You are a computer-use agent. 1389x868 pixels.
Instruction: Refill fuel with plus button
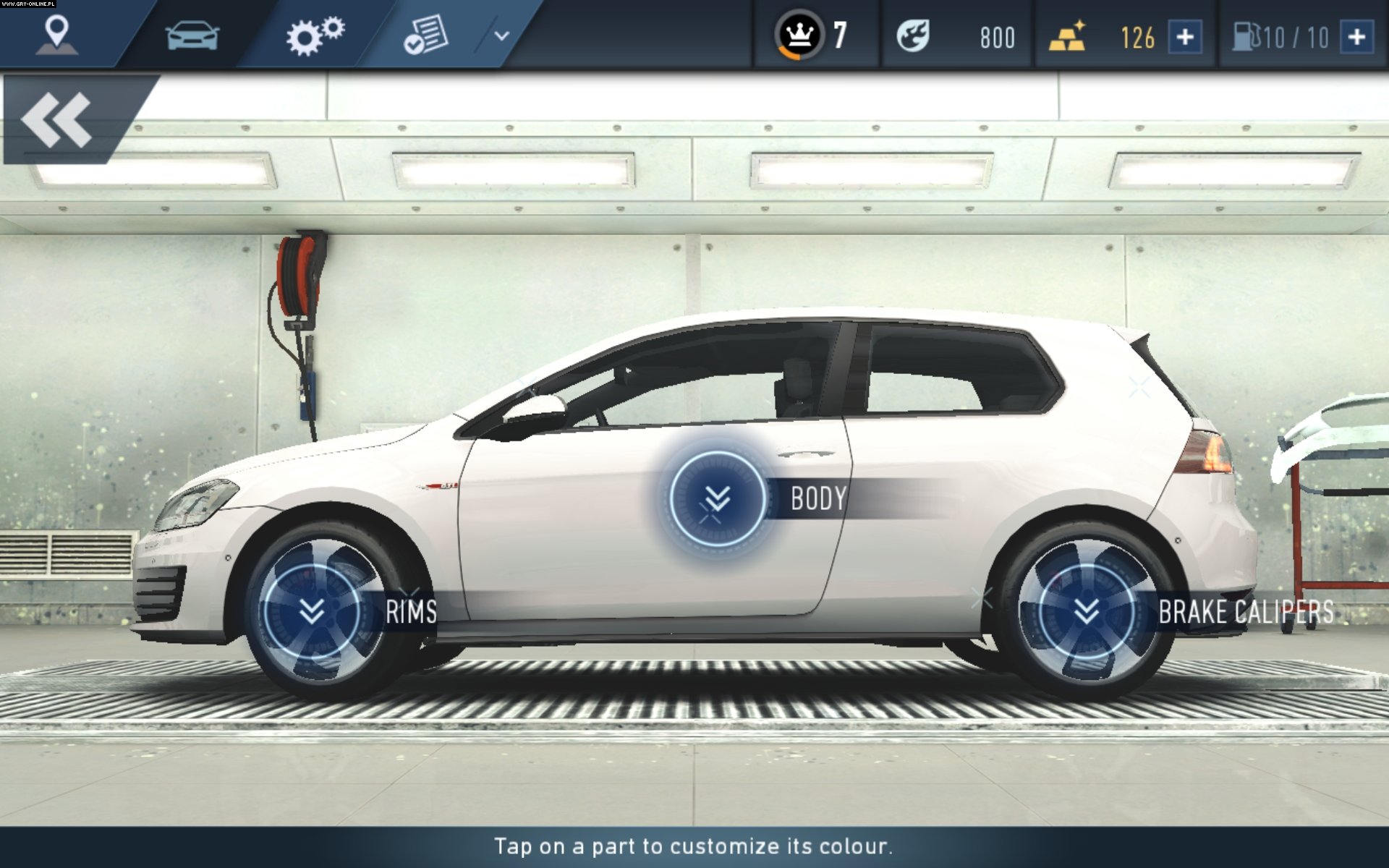(1356, 37)
